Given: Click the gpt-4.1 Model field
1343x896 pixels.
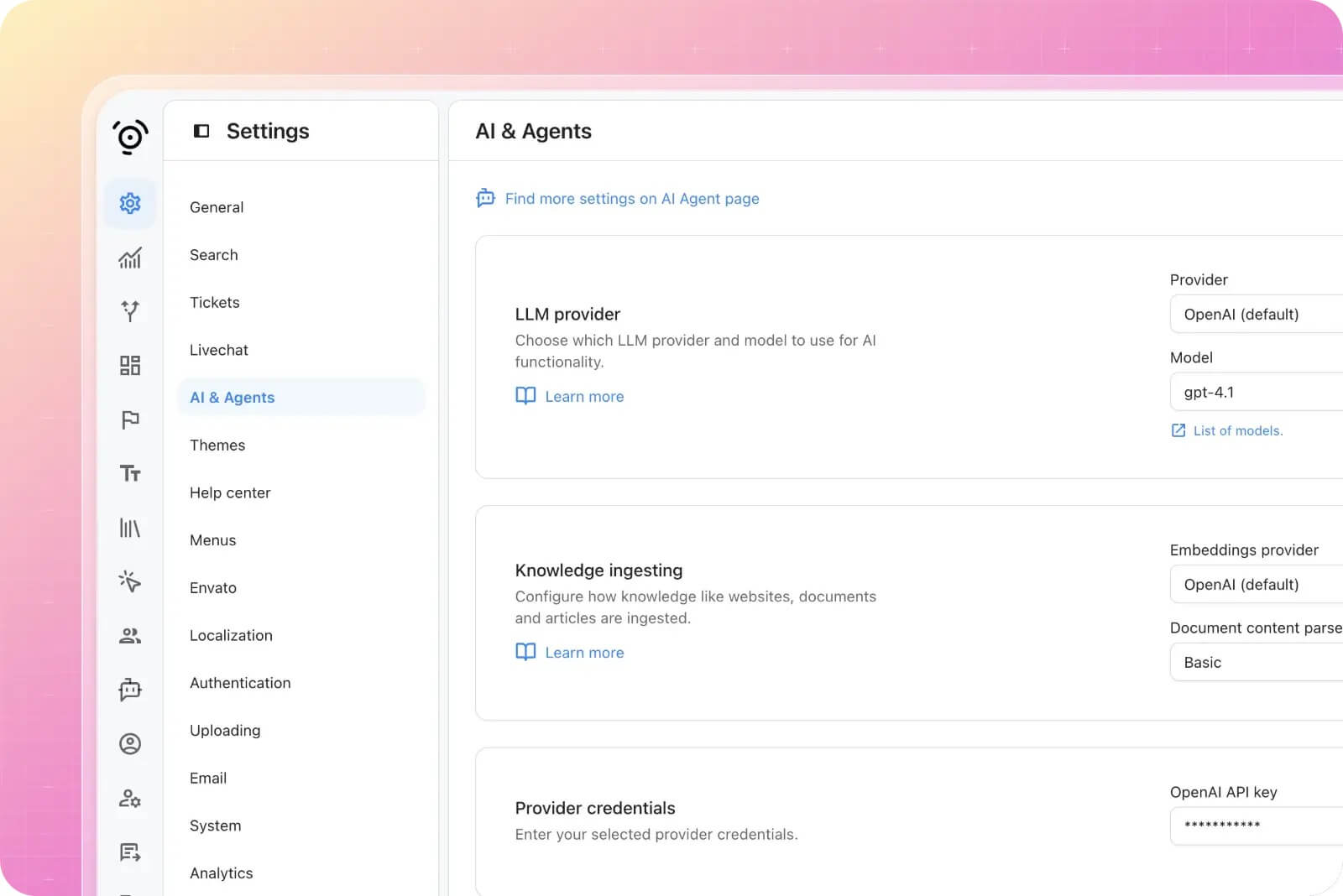Looking at the screenshot, I should tap(1256, 393).
